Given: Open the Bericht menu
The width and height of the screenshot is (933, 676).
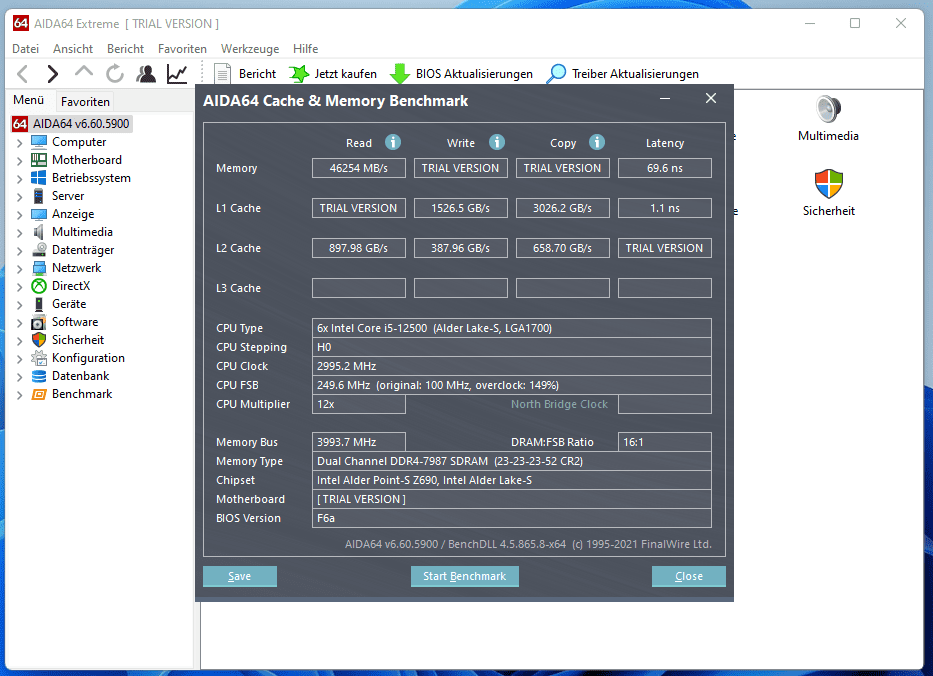Looking at the screenshot, I should point(125,49).
